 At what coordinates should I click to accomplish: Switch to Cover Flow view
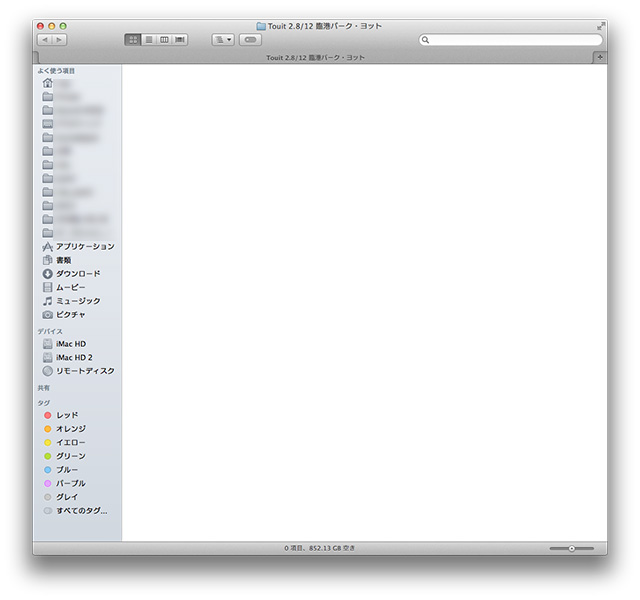coord(180,40)
